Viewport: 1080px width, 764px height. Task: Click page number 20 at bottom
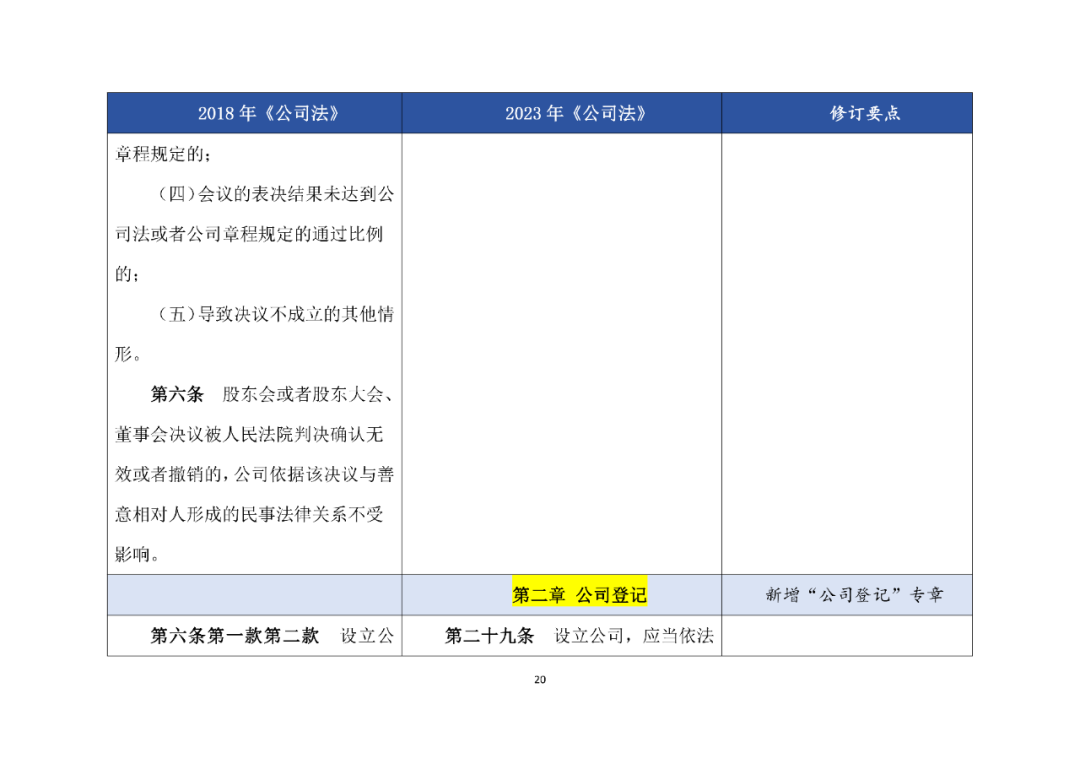[x=540, y=679]
